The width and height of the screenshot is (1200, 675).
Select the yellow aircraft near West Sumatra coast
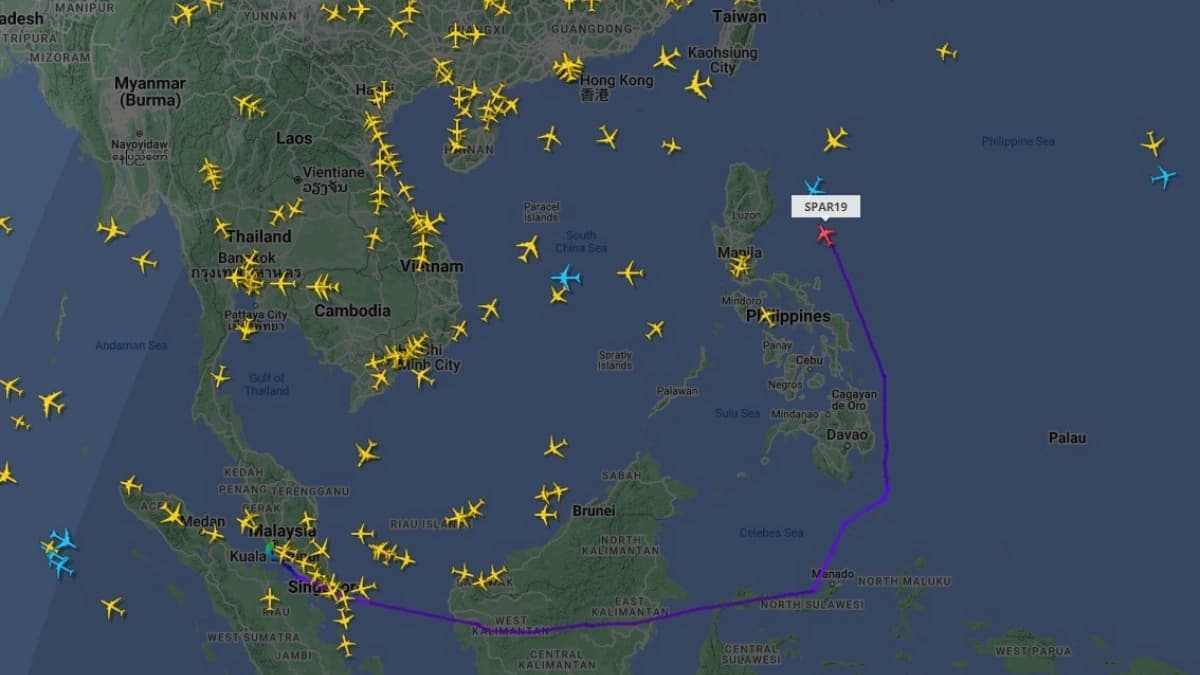[x=113, y=607]
